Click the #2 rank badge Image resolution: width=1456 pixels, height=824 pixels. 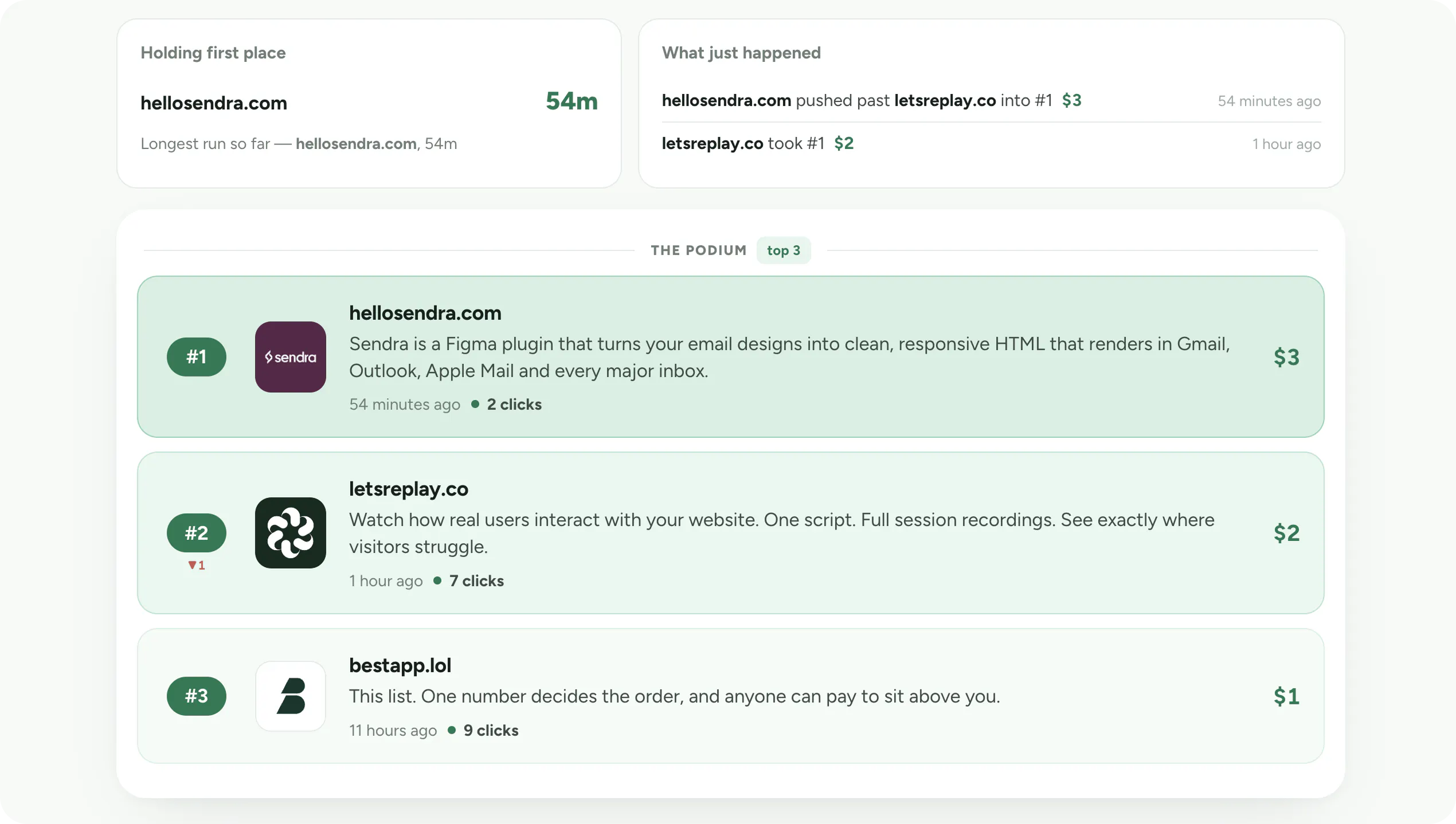point(197,533)
